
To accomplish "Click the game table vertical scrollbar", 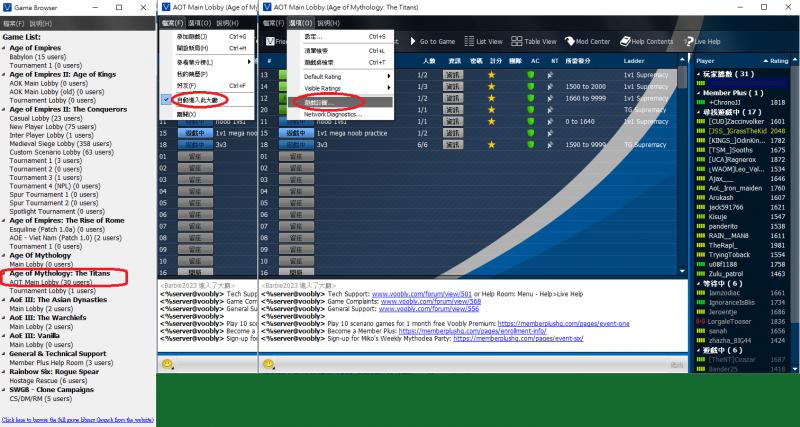I will point(683,165).
